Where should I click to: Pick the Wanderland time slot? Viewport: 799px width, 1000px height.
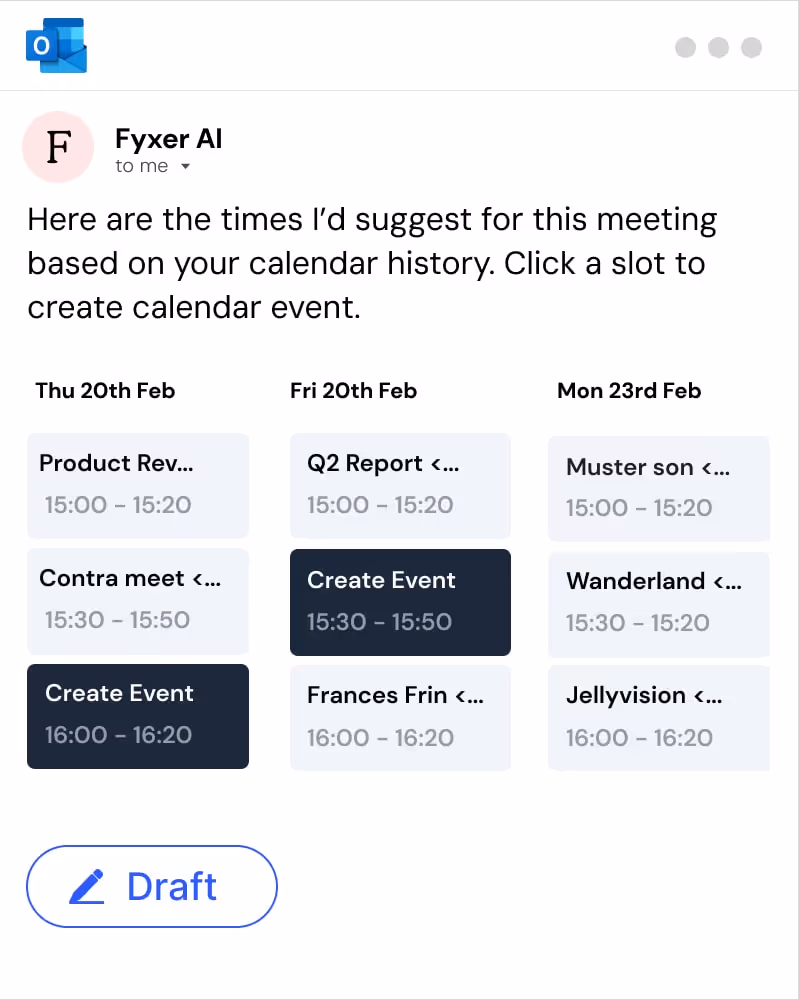658,603
